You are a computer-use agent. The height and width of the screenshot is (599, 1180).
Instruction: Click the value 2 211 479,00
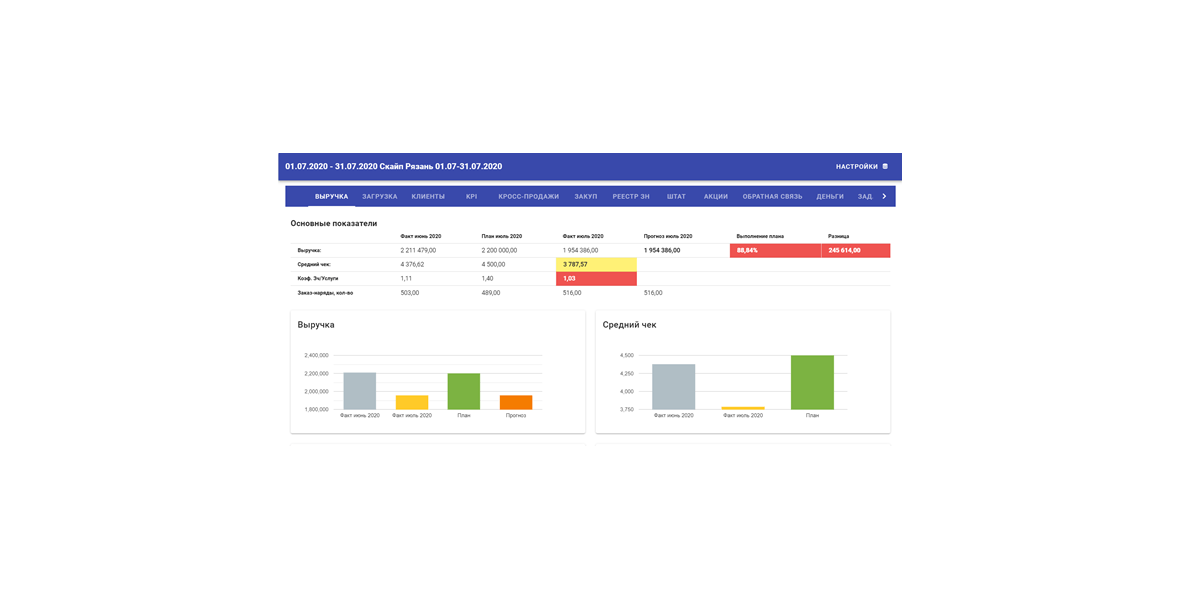coord(418,251)
